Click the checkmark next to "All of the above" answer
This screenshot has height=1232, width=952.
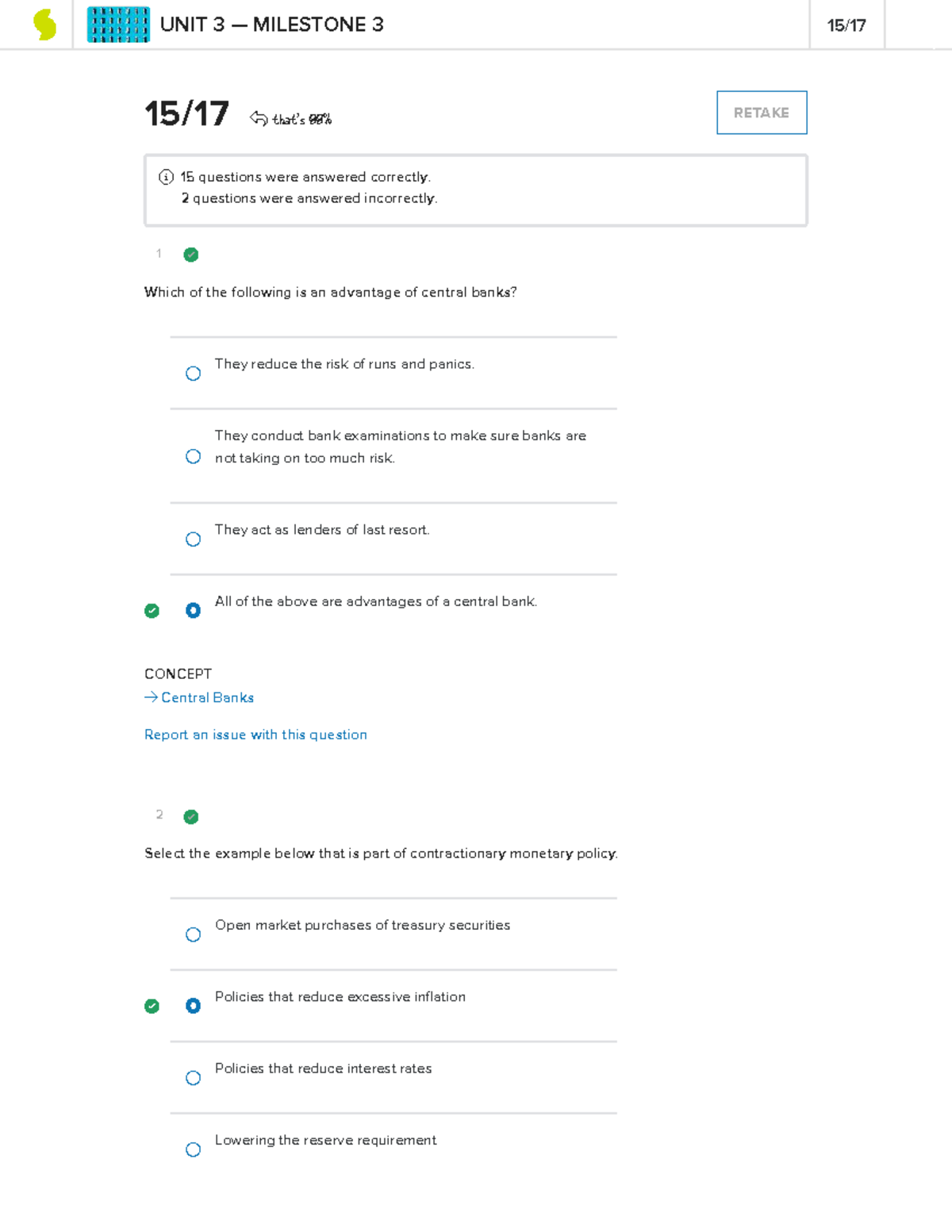[x=152, y=611]
